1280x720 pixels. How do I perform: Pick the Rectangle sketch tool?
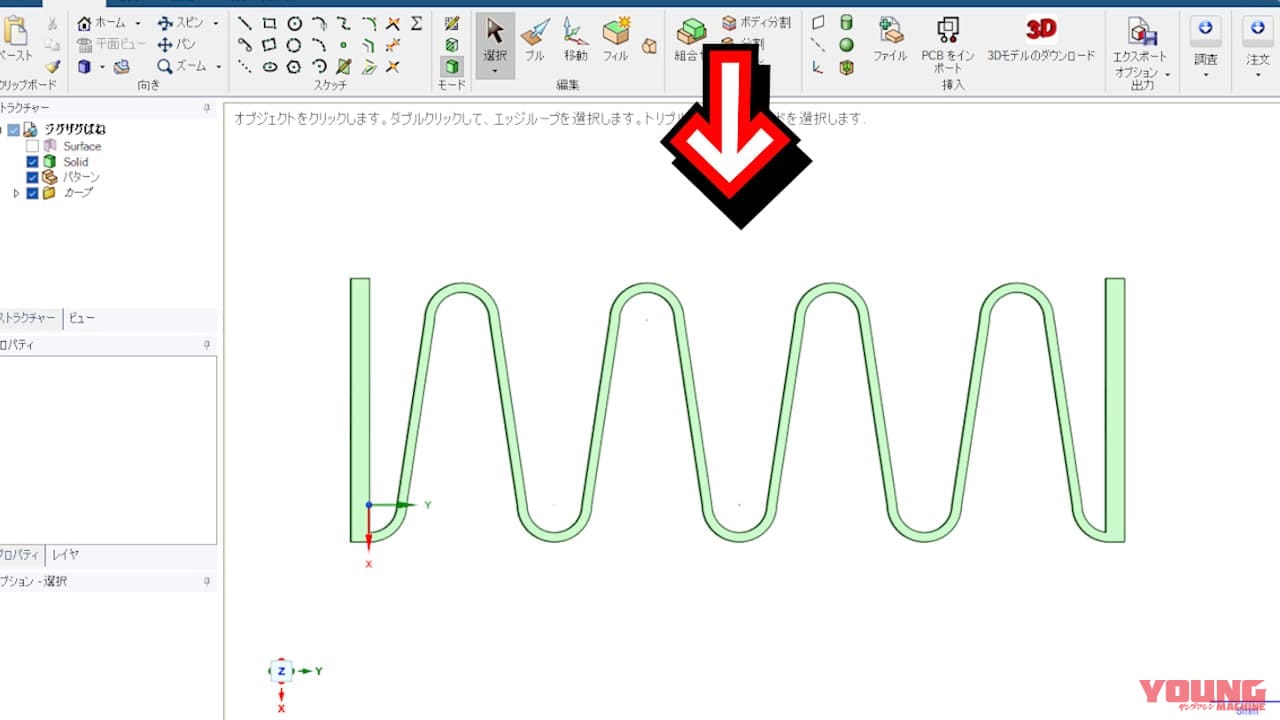point(269,23)
